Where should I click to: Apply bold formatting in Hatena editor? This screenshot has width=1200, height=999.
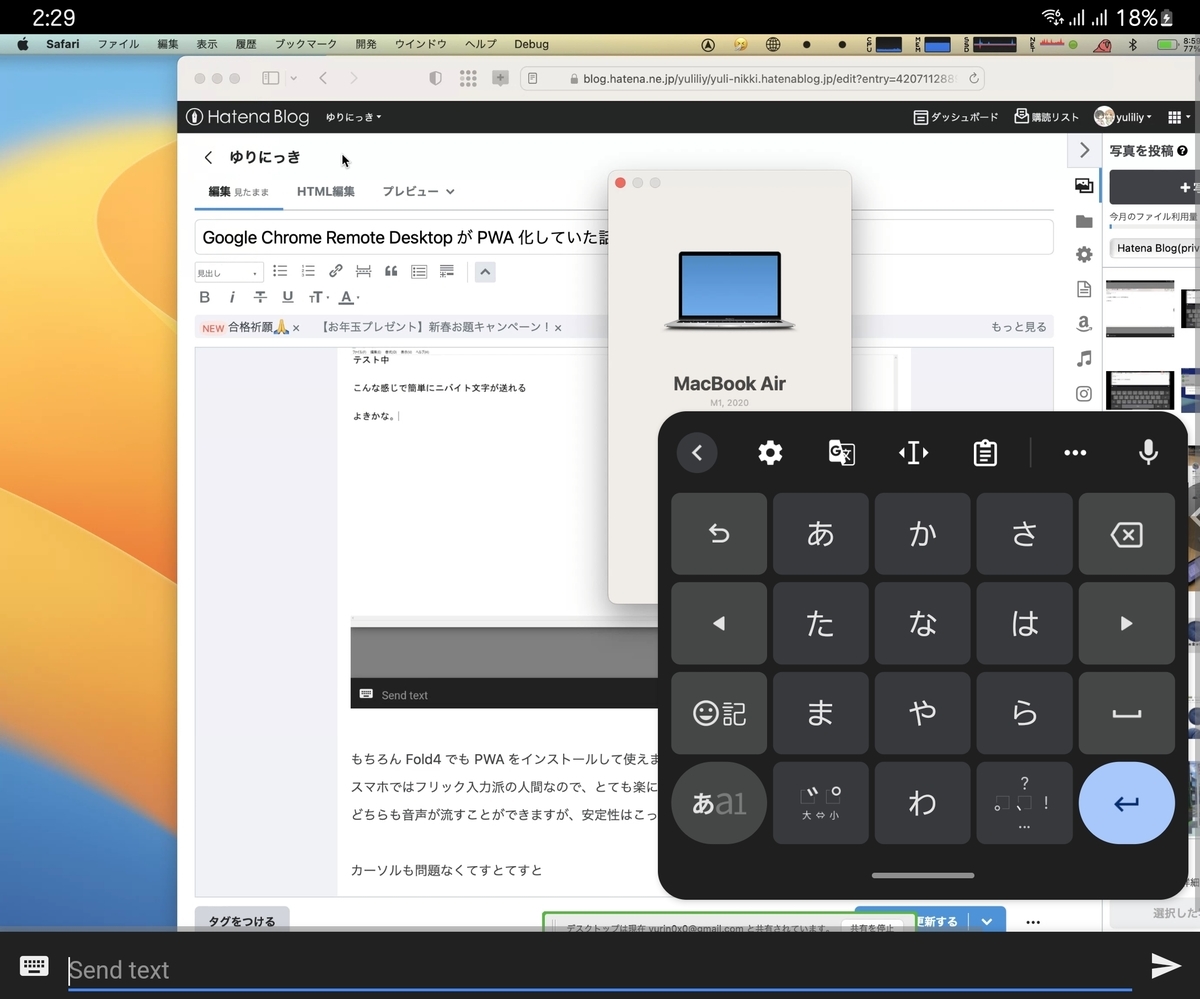click(204, 297)
